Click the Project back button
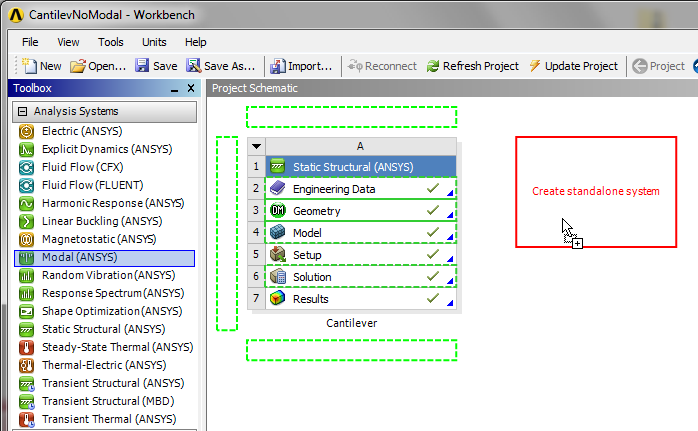Image resolution: width=698 pixels, height=431 pixels. (x=658, y=66)
